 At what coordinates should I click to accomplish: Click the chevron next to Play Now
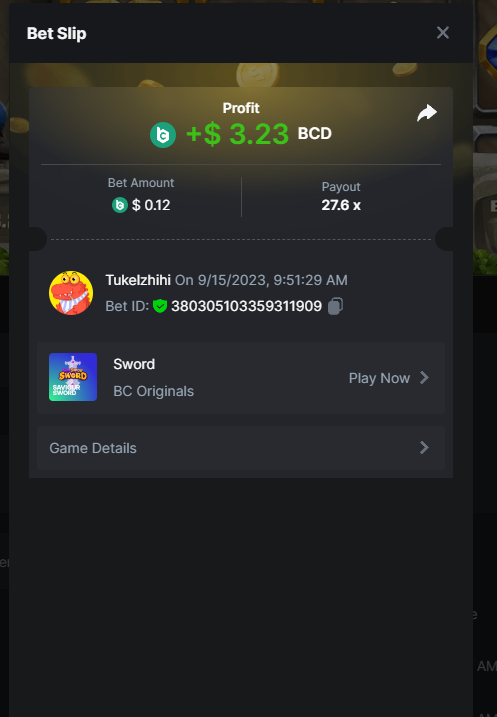pyautogui.click(x=424, y=378)
